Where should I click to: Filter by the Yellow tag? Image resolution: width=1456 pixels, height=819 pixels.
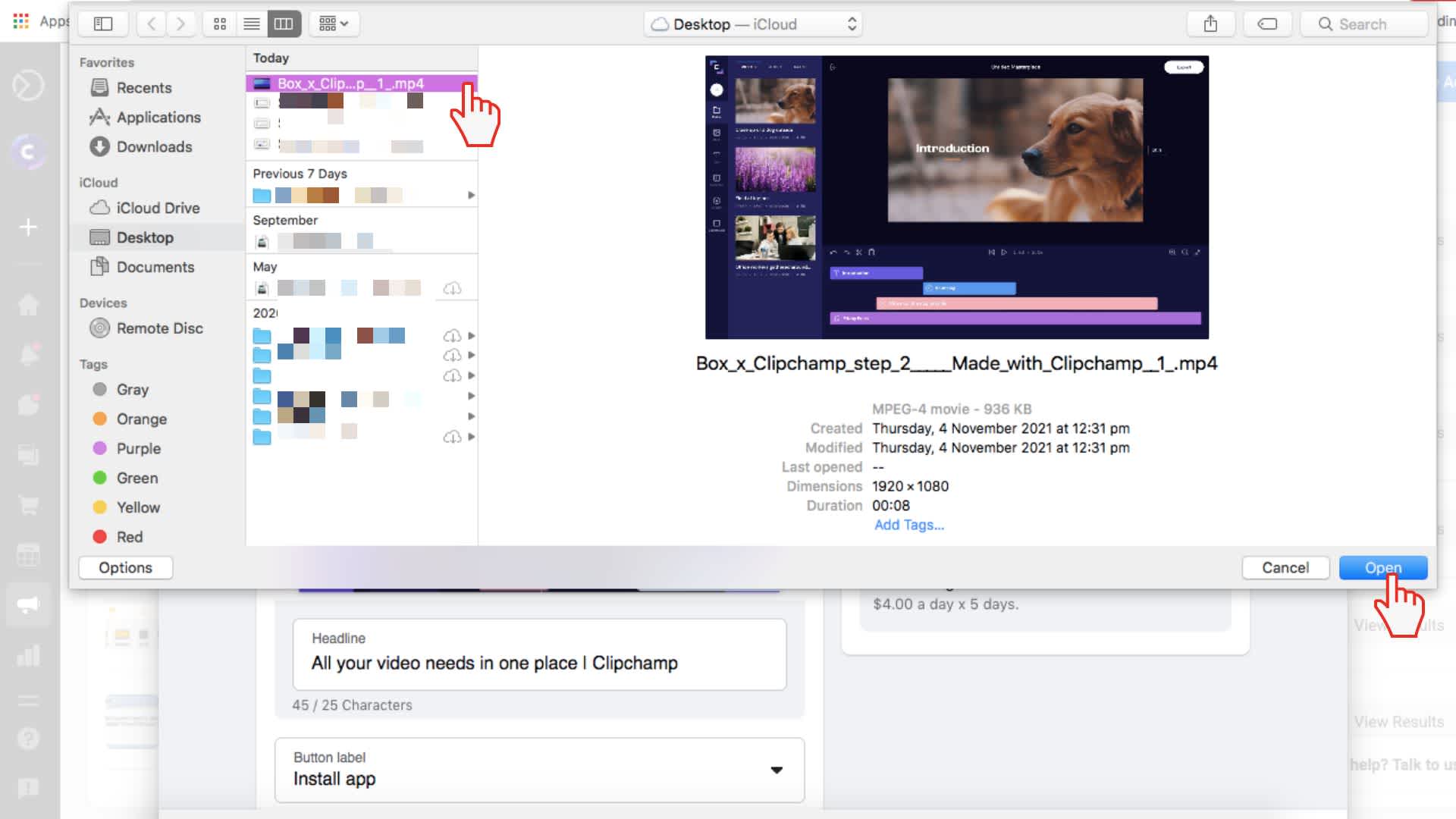pos(127,508)
